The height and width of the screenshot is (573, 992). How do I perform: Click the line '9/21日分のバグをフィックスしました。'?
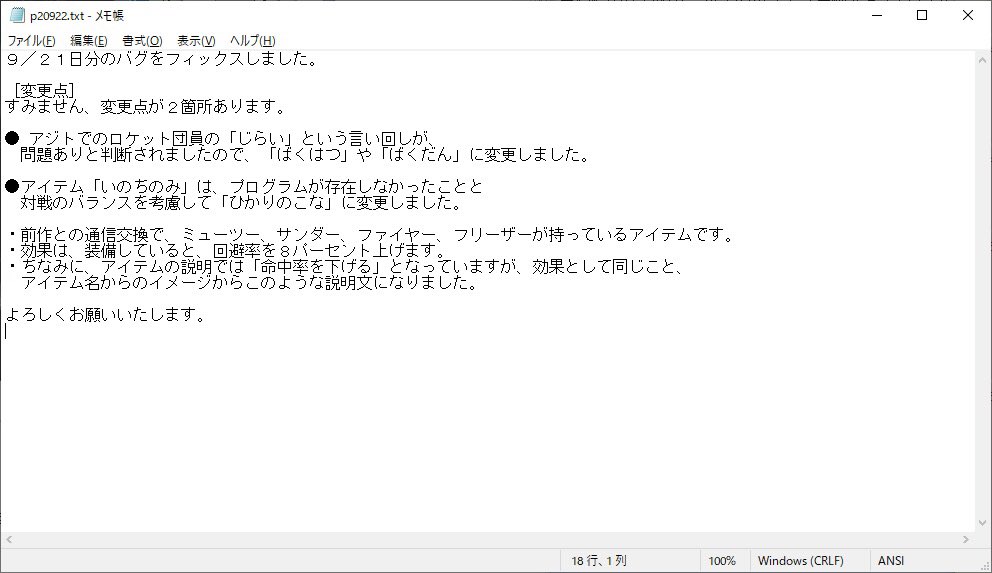coord(162,59)
